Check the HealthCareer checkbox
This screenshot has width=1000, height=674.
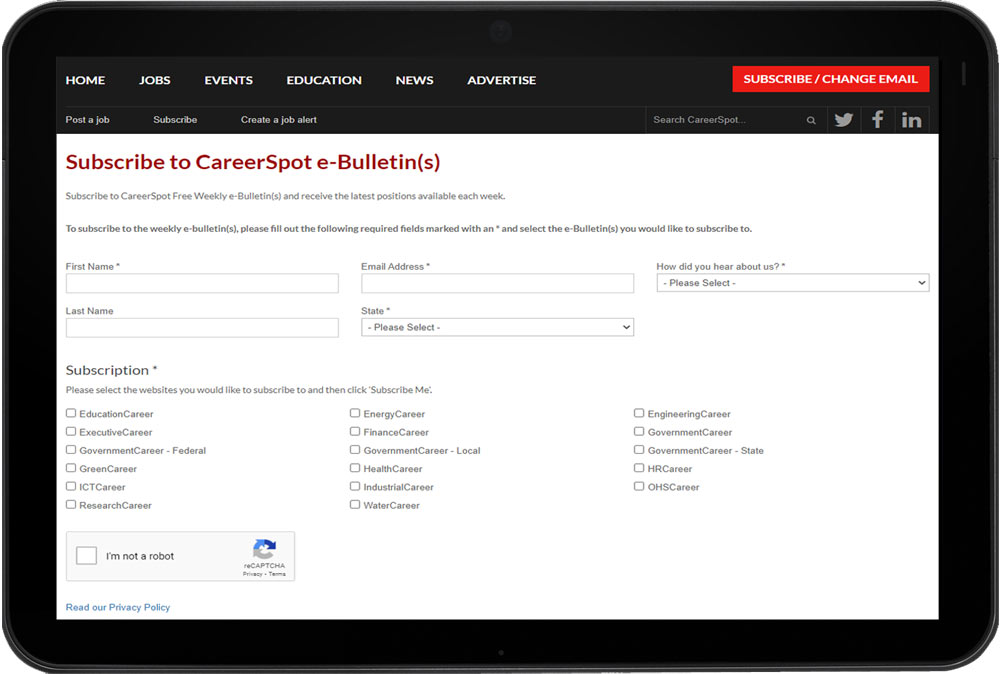(355, 468)
